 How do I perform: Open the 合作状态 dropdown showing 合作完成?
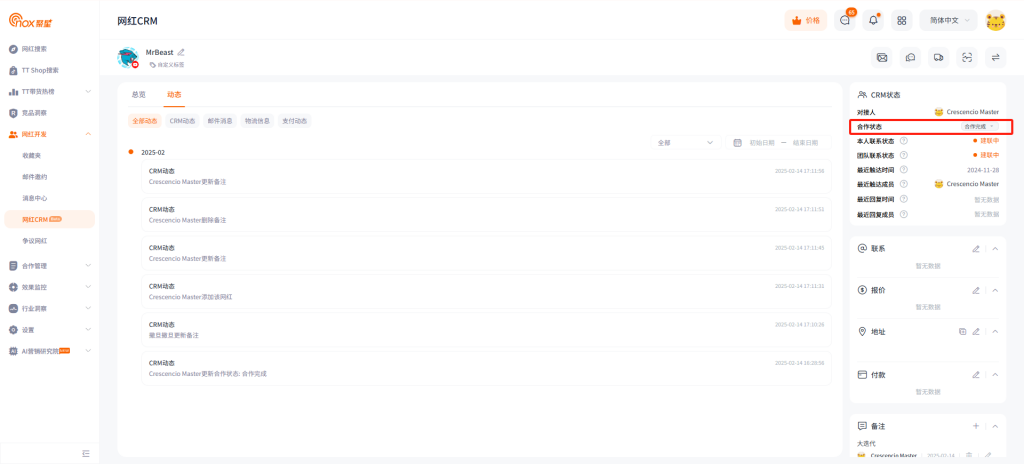point(979,127)
